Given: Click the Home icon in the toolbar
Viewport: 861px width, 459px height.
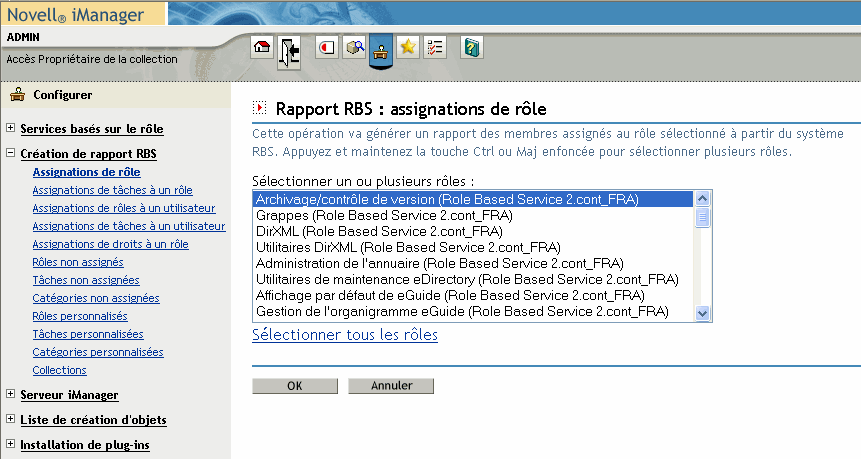Looking at the screenshot, I should coord(262,47).
